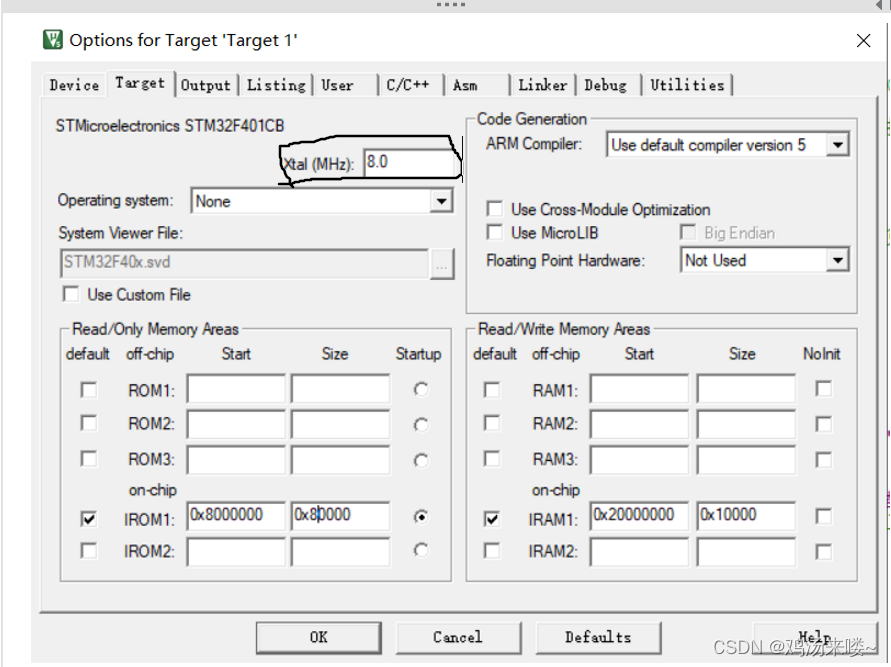Toggle the Big Endian checkbox
The height and width of the screenshot is (667, 891).
688,232
